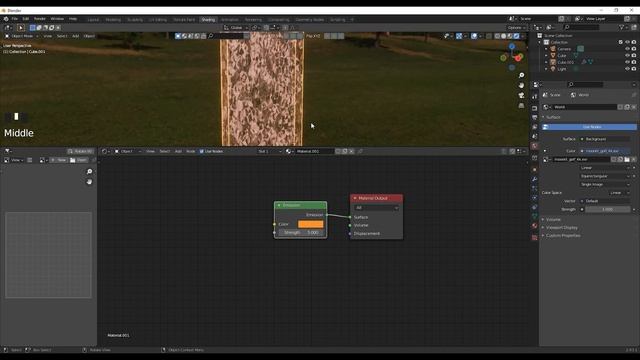
Task: Click the outliner filter funnel icon
Action: tap(622, 27)
